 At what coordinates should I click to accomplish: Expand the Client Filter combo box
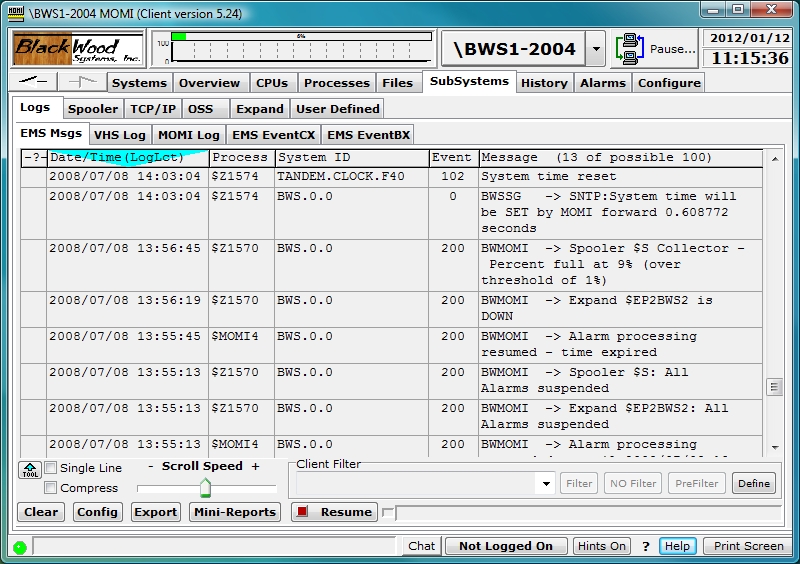pos(545,484)
